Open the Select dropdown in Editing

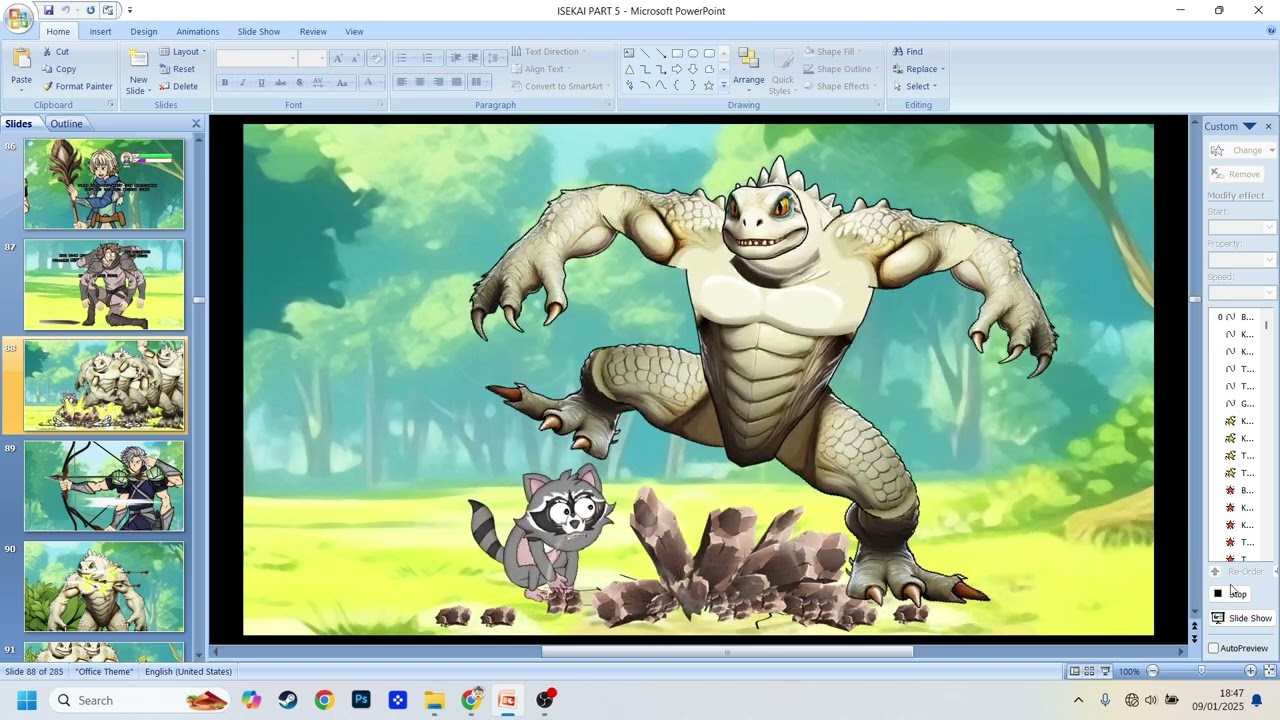click(915, 86)
